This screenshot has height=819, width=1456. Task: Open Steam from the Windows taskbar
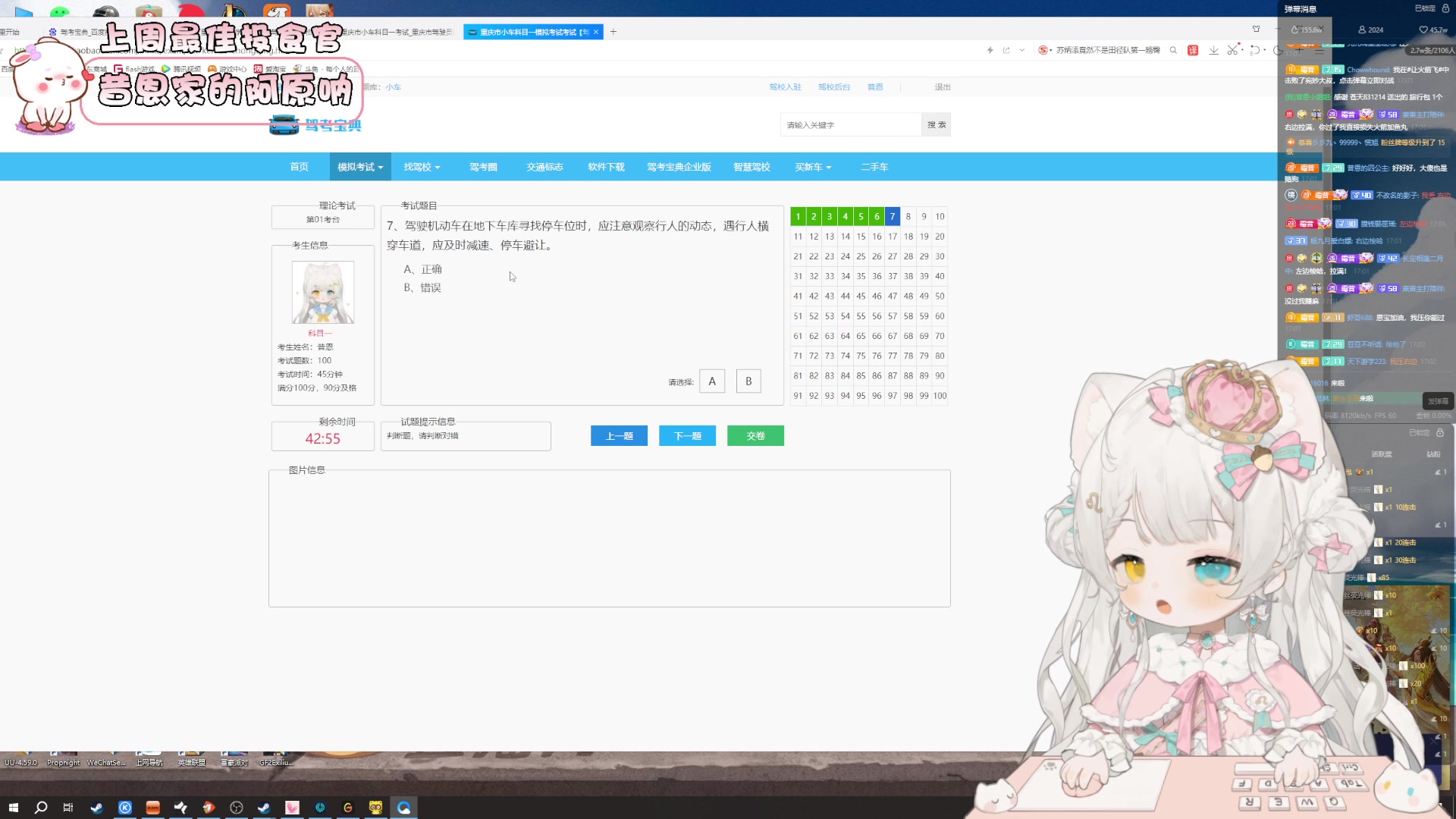click(x=96, y=808)
